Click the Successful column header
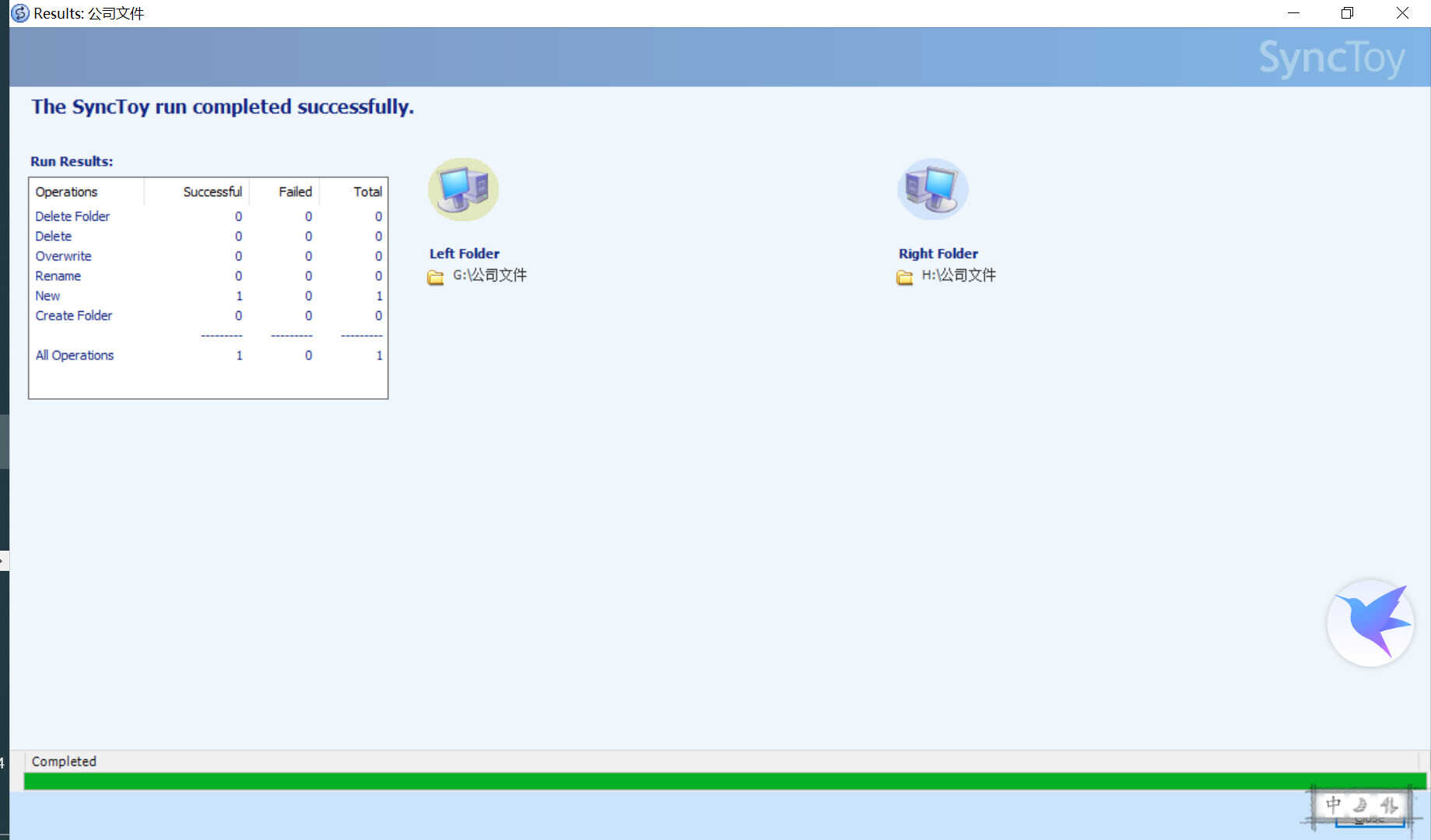Image resolution: width=1431 pixels, height=840 pixels. click(x=212, y=191)
